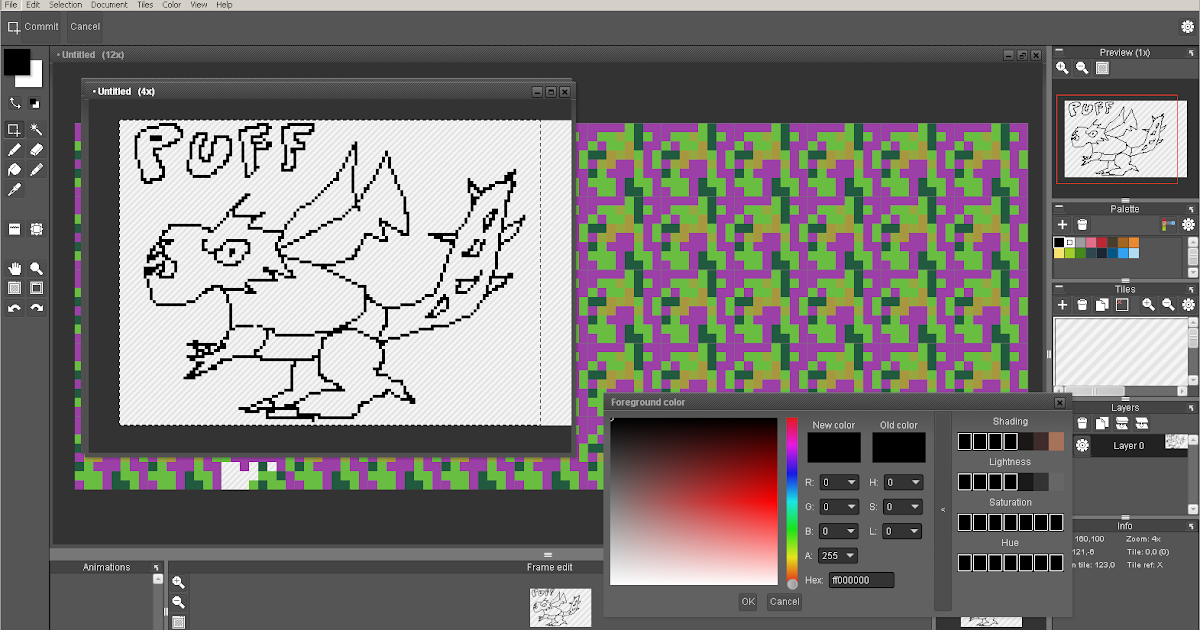Screen dimensions: 1200x630
Task: Click Cancel in Foreground color dialog
Action: point(784,601)
